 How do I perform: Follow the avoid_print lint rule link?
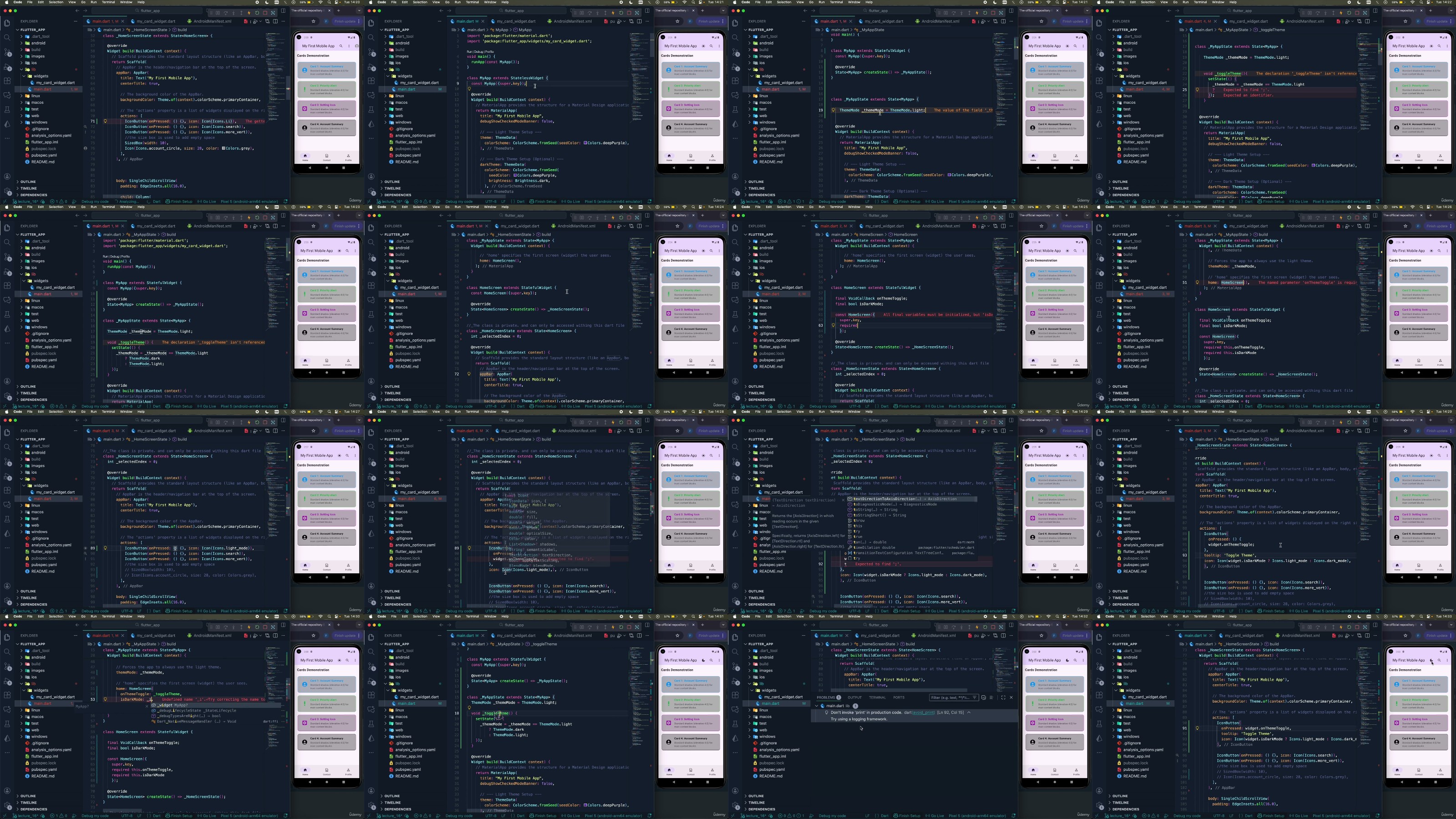(x=923, y=713)
